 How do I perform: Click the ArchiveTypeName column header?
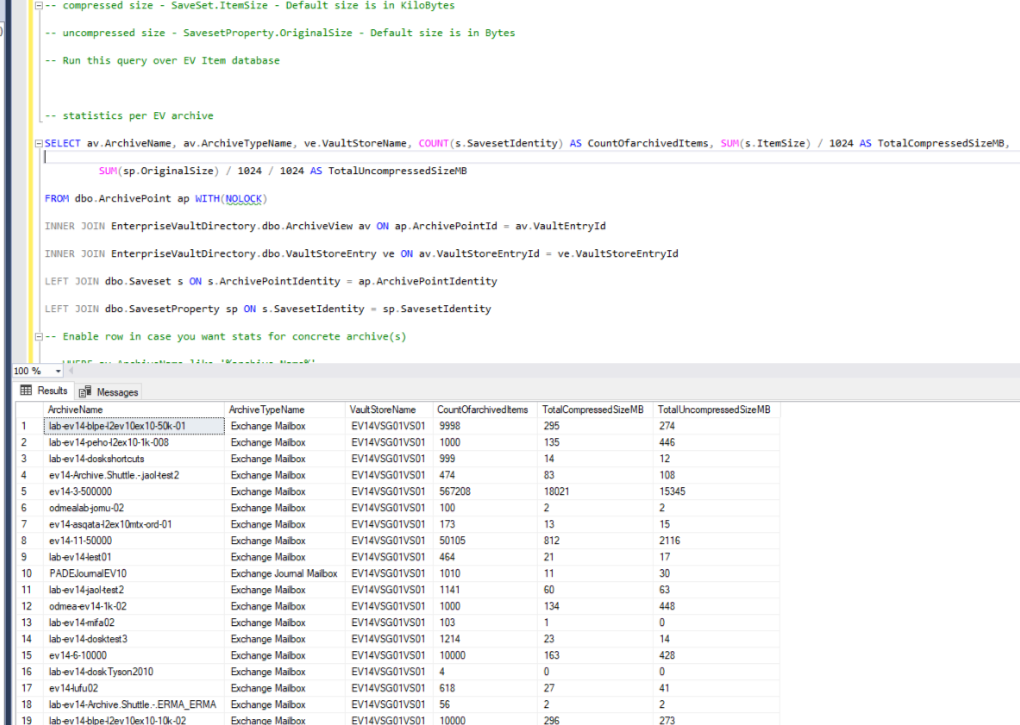click(x=266, y=410)
